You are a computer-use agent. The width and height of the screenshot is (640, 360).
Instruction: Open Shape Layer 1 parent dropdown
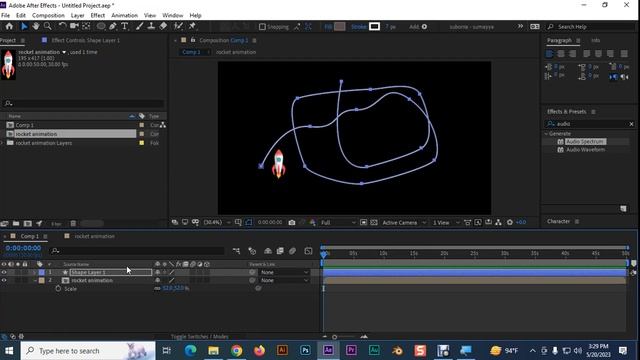(284, 272)
